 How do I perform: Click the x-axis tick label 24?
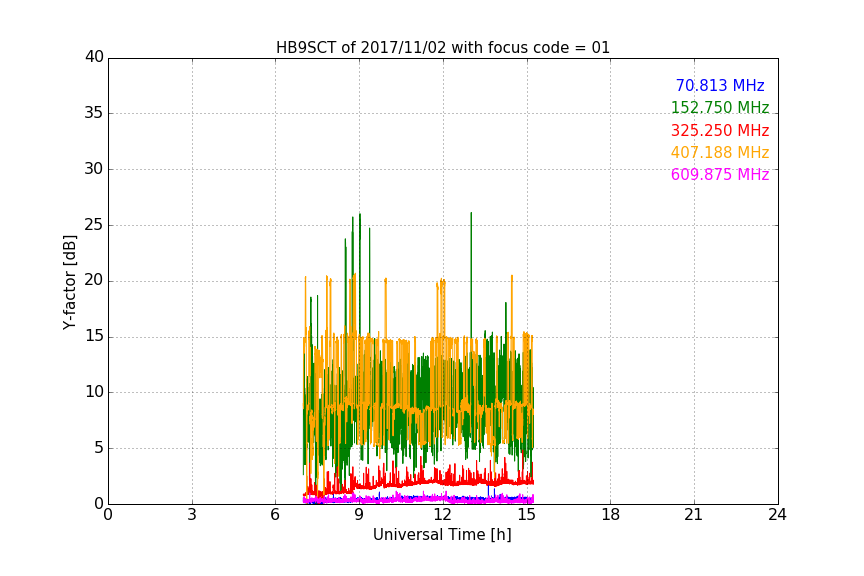click(x=777, y=515)
